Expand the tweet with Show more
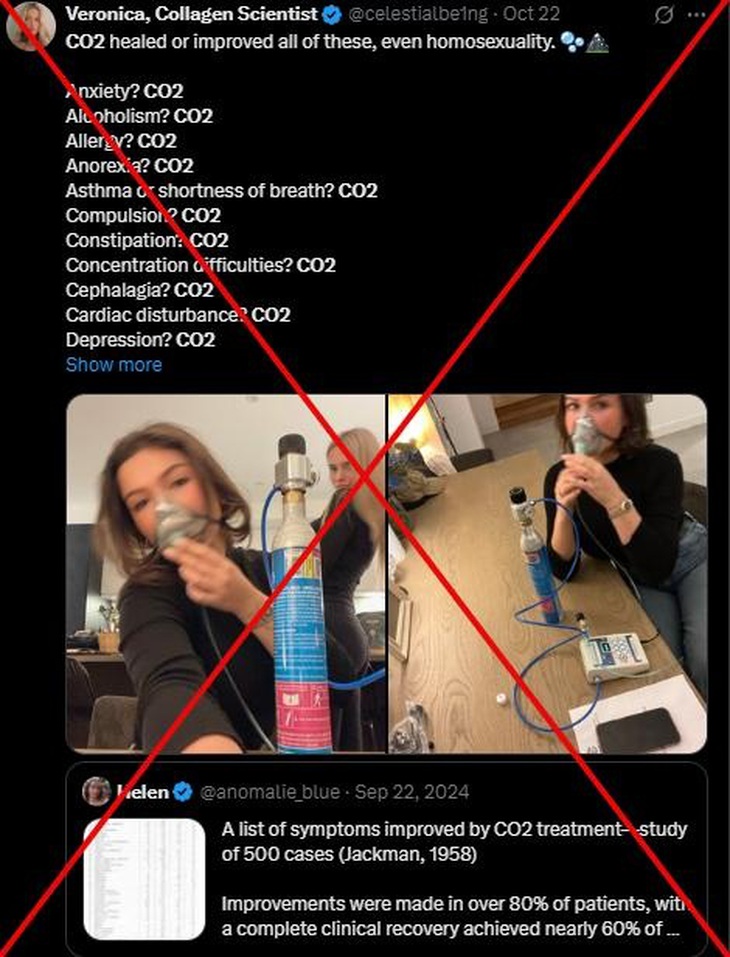The image size is (730, 957). (x=114, y=364)
